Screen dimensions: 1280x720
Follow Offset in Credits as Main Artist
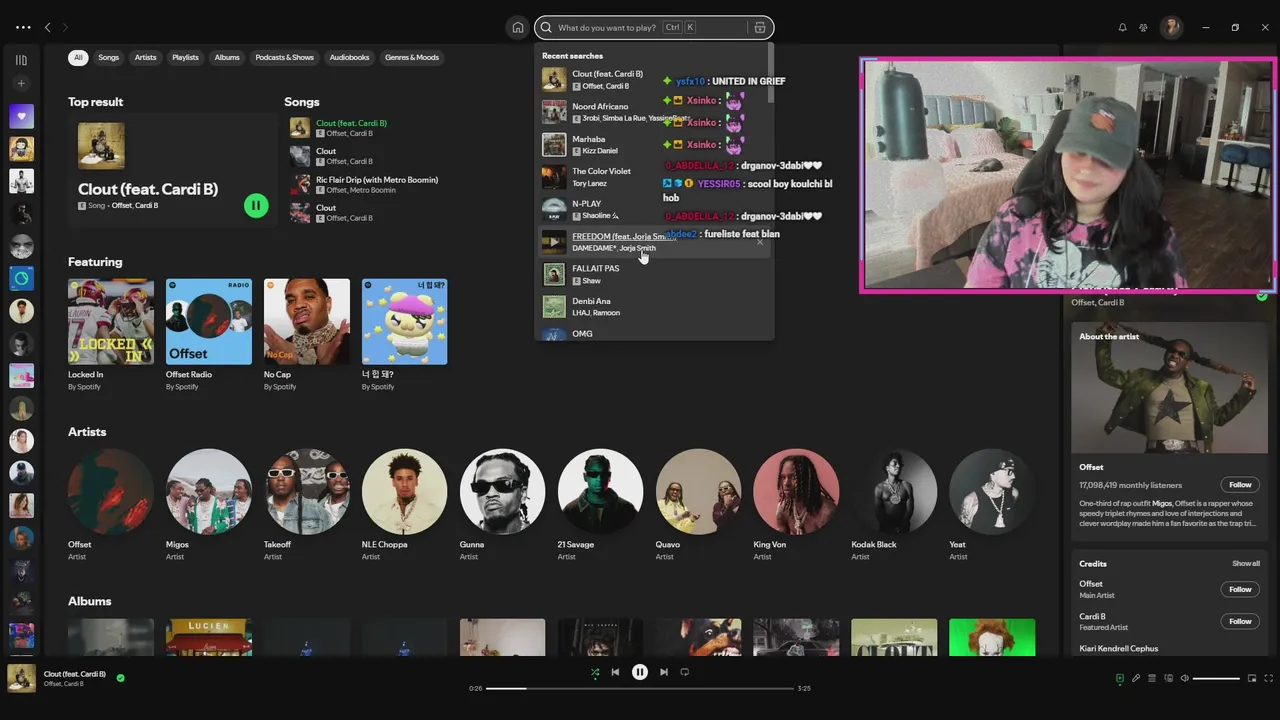(1240, 589)
